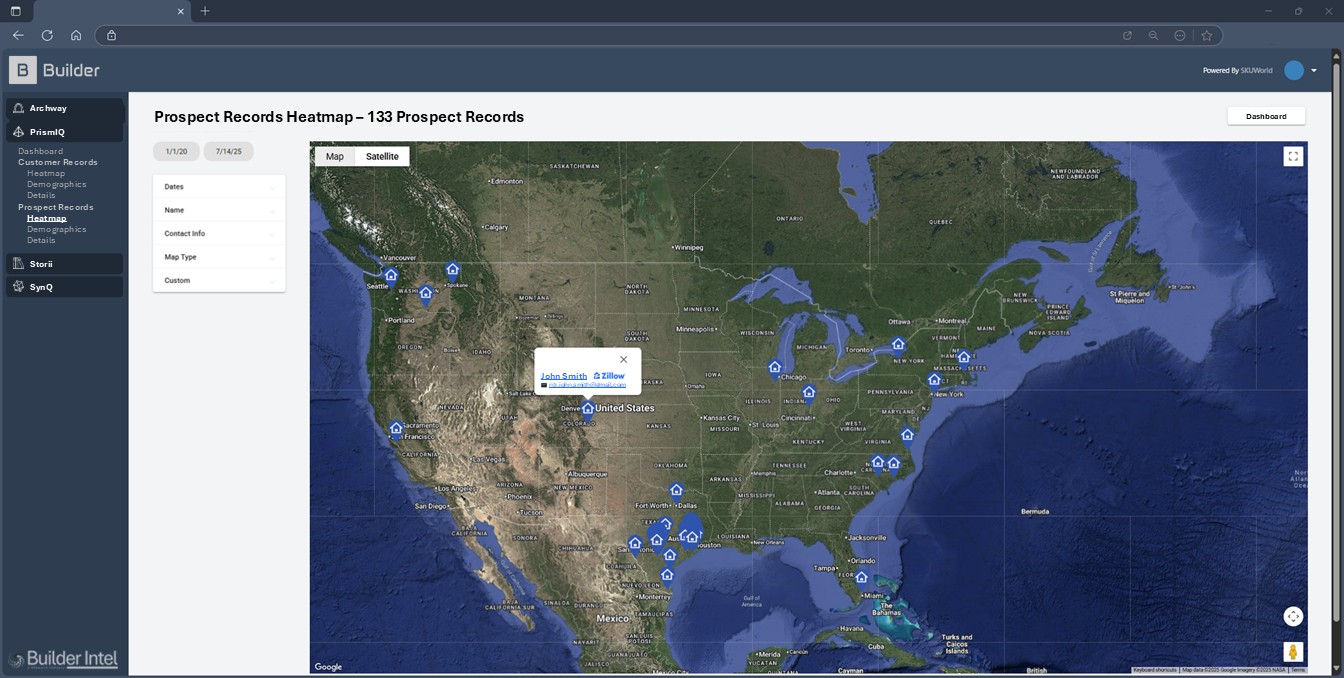
Task: Click the browser refresh icon
Action: coord(47,35)
